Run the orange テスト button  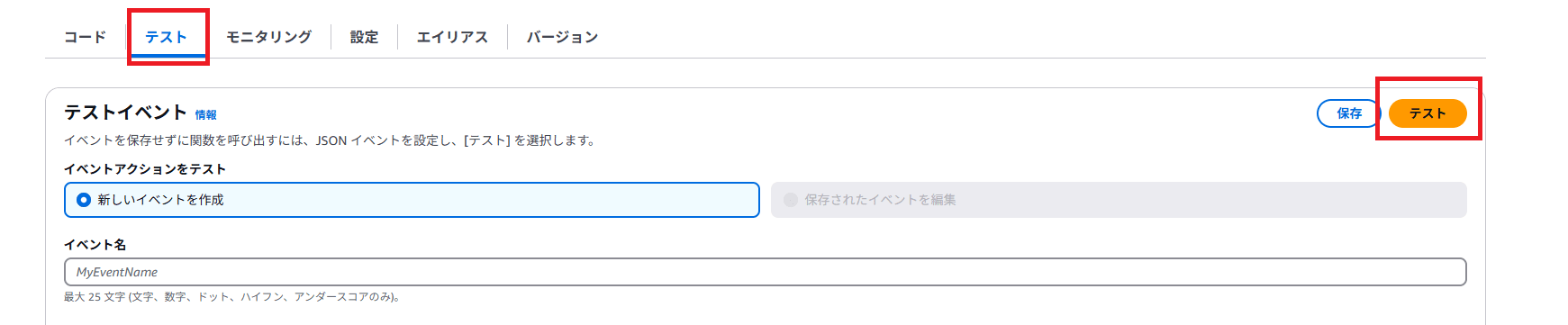(1428, 113)
